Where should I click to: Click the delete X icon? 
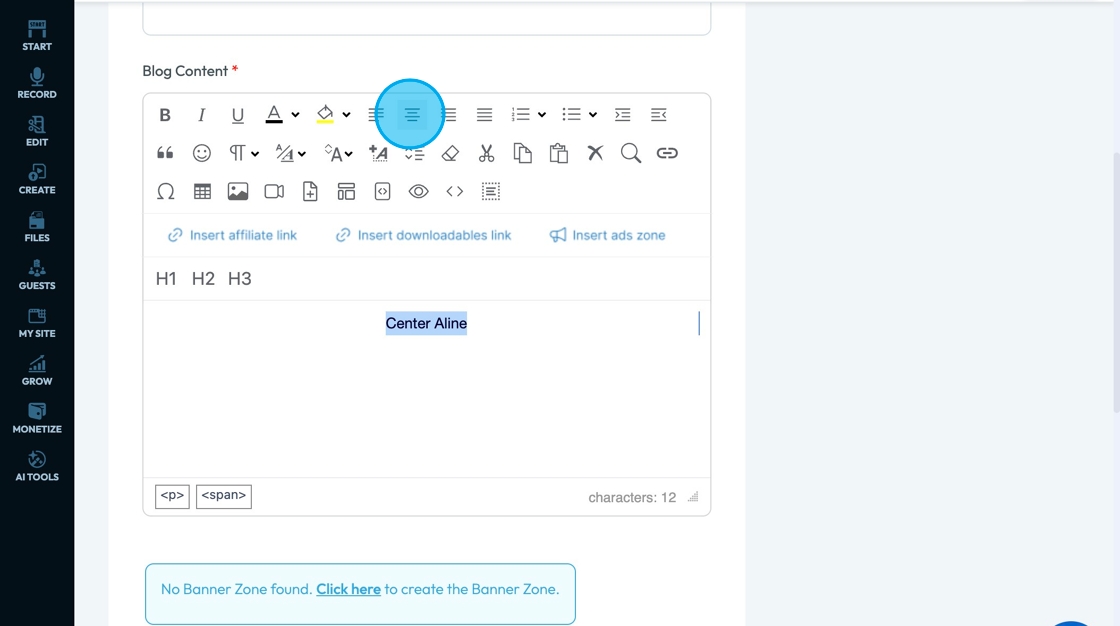pyautogui.click(x=595, y=153)
